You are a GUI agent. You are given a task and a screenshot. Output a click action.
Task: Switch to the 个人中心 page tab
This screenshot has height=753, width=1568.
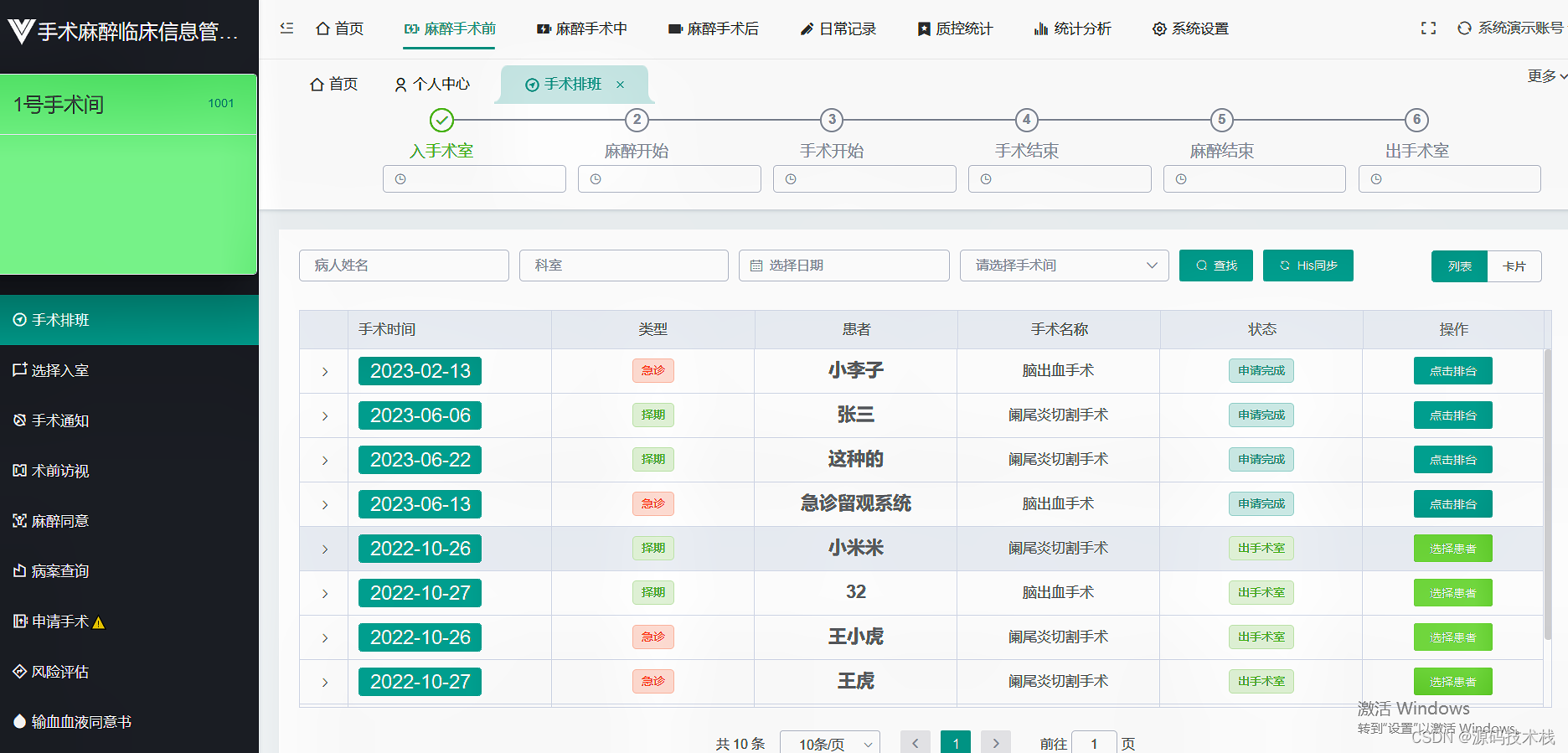tap(432, 85)
